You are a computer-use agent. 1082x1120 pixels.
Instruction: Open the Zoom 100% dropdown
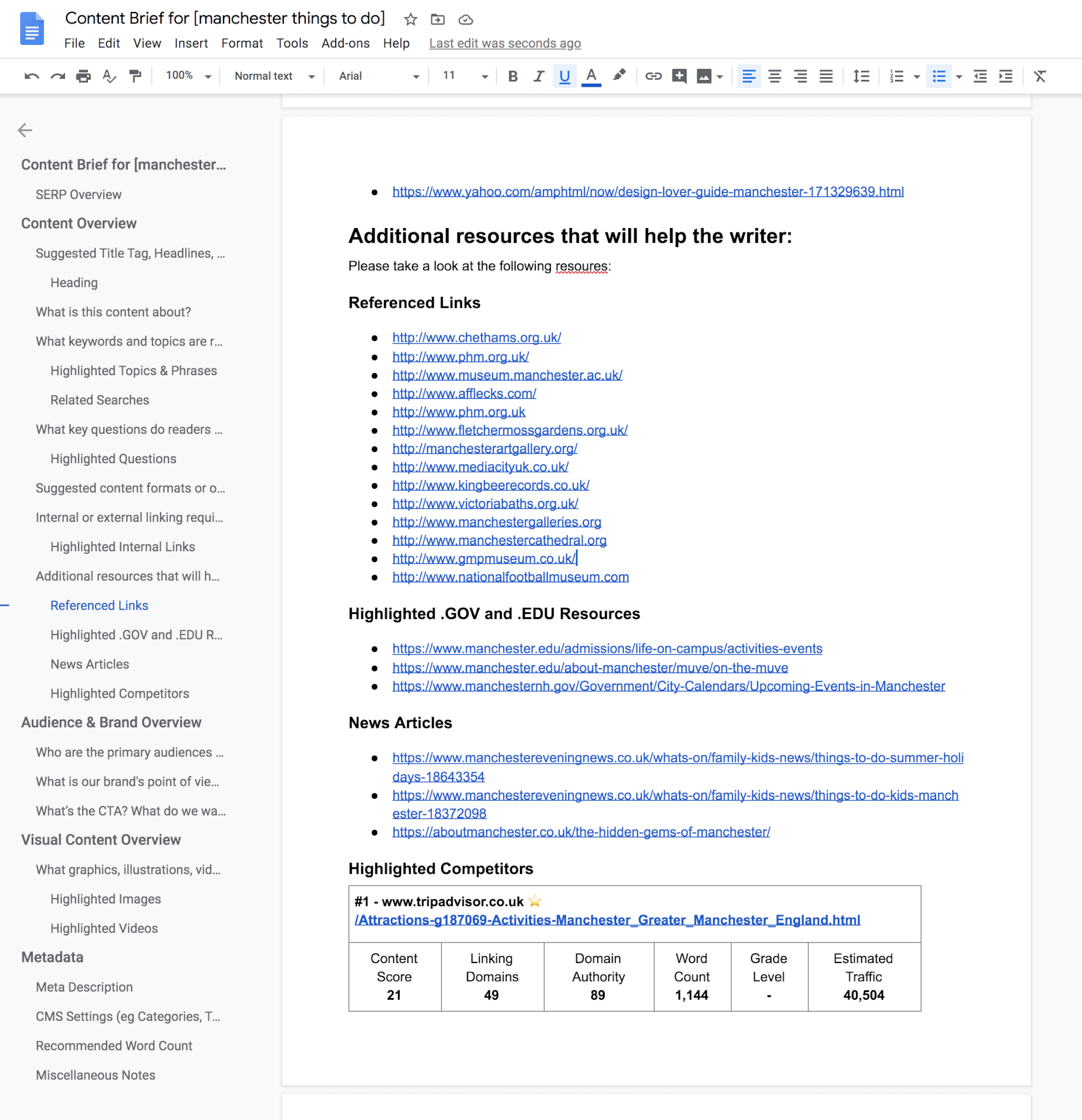click(x=188, y=76)
